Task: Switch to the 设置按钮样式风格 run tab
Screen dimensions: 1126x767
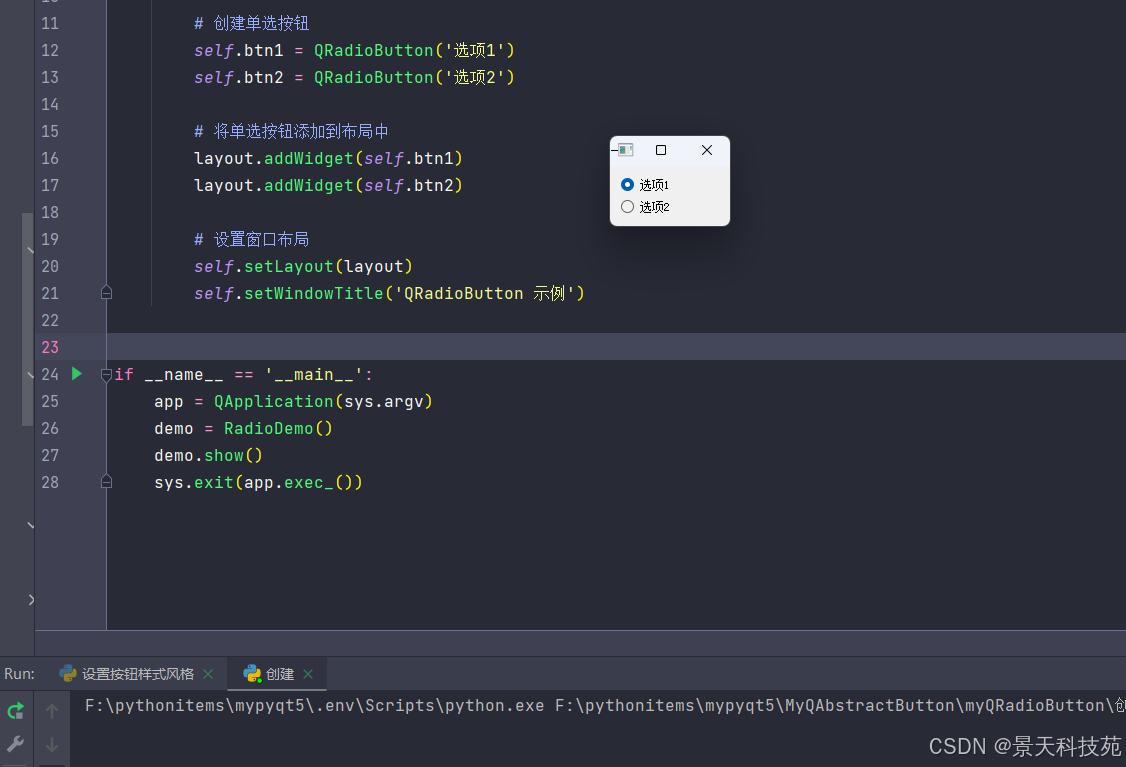Action: pos(137,674)
